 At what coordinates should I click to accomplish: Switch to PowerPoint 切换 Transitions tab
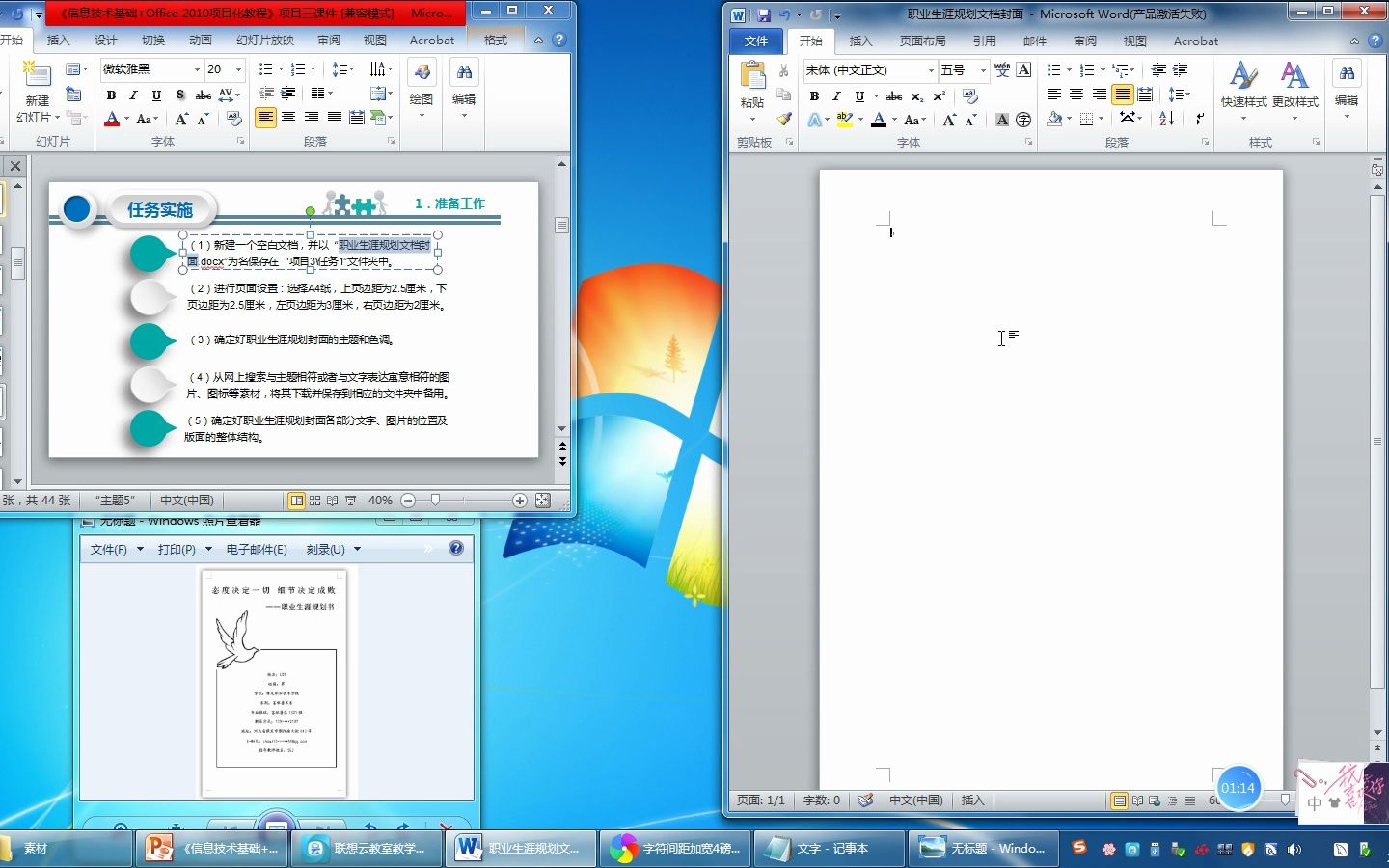tap(153, 41)
